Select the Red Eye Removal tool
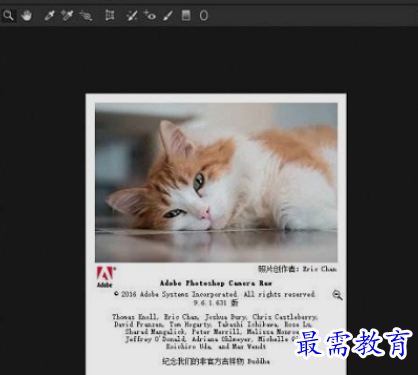 pos(150,15)
